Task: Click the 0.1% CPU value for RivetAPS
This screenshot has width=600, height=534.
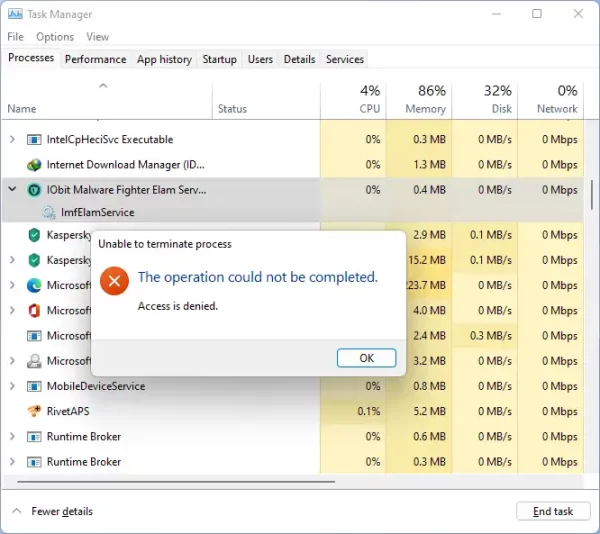Action: [368, 412]
